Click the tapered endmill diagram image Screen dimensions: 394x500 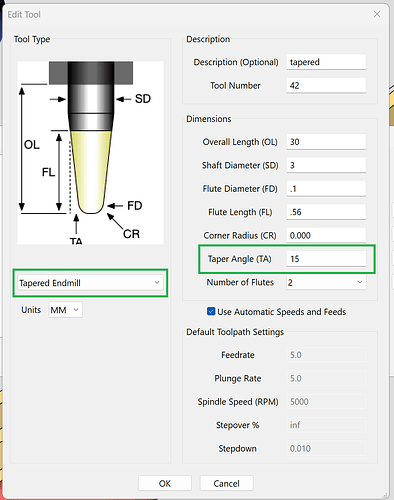(90, 153)
